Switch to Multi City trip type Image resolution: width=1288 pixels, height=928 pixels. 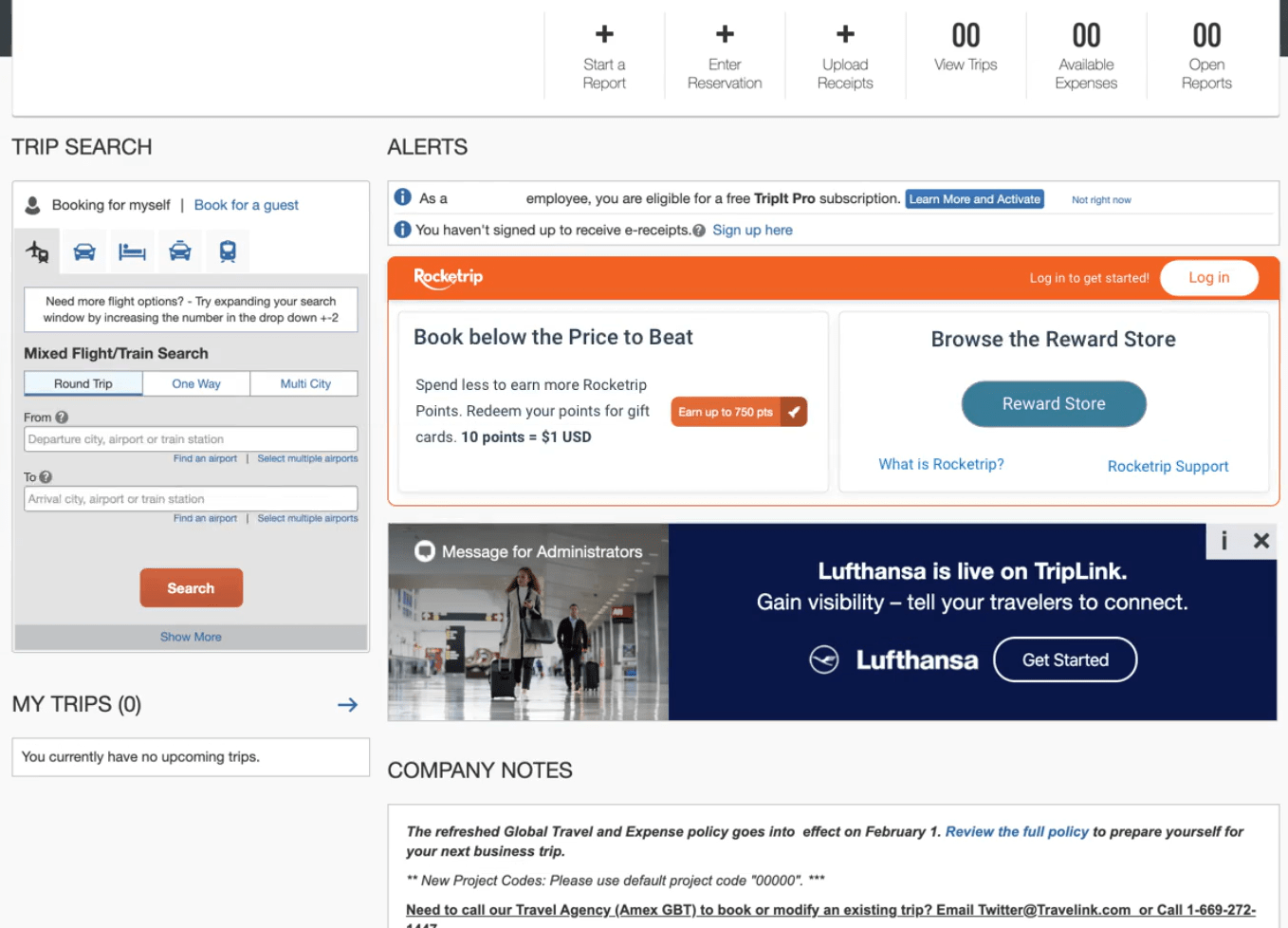pos(305,383)
